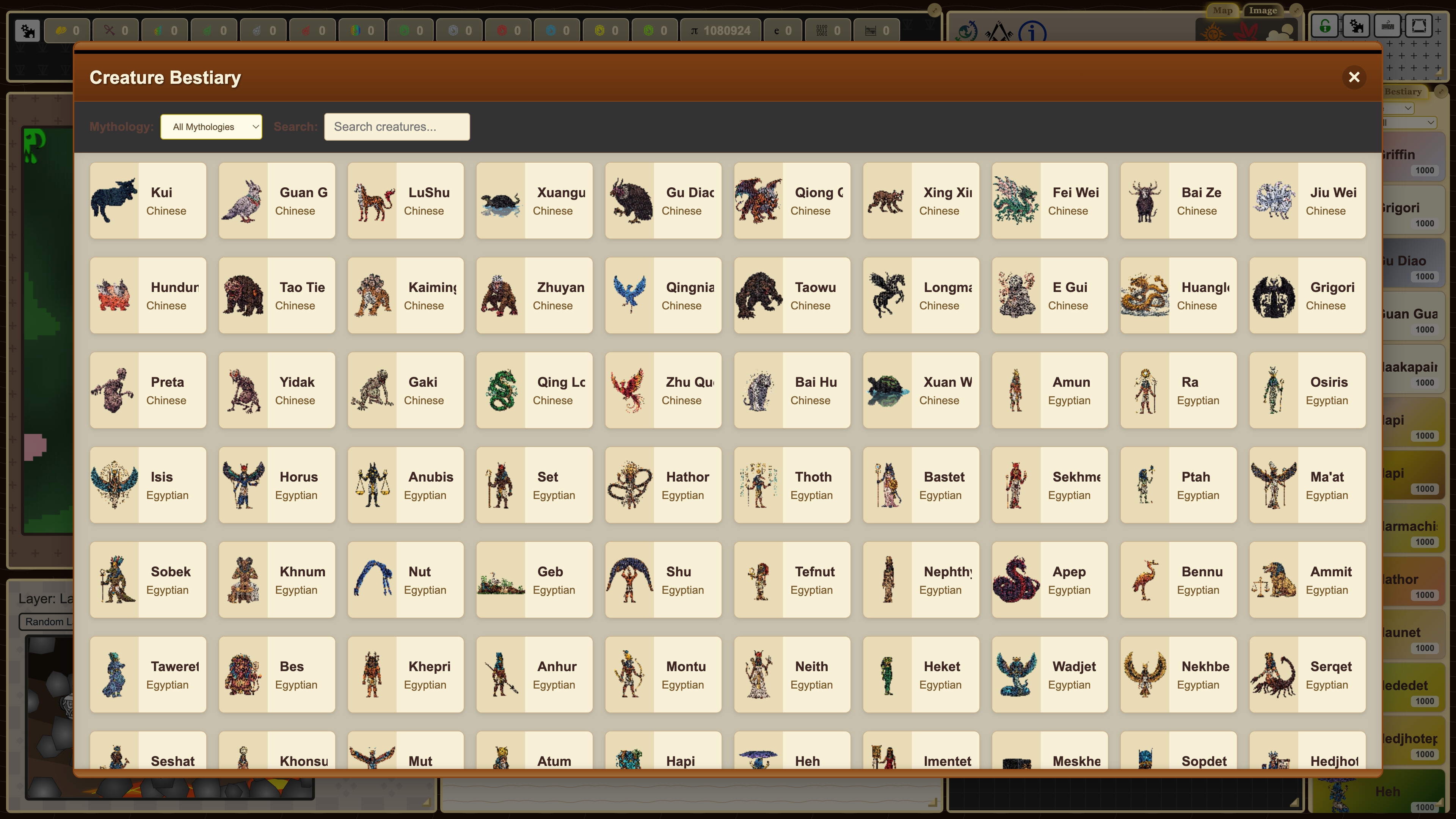1456x819 pixels.
Task: Click the pi counter showing 1080924
Action: [x=721, y=30]
